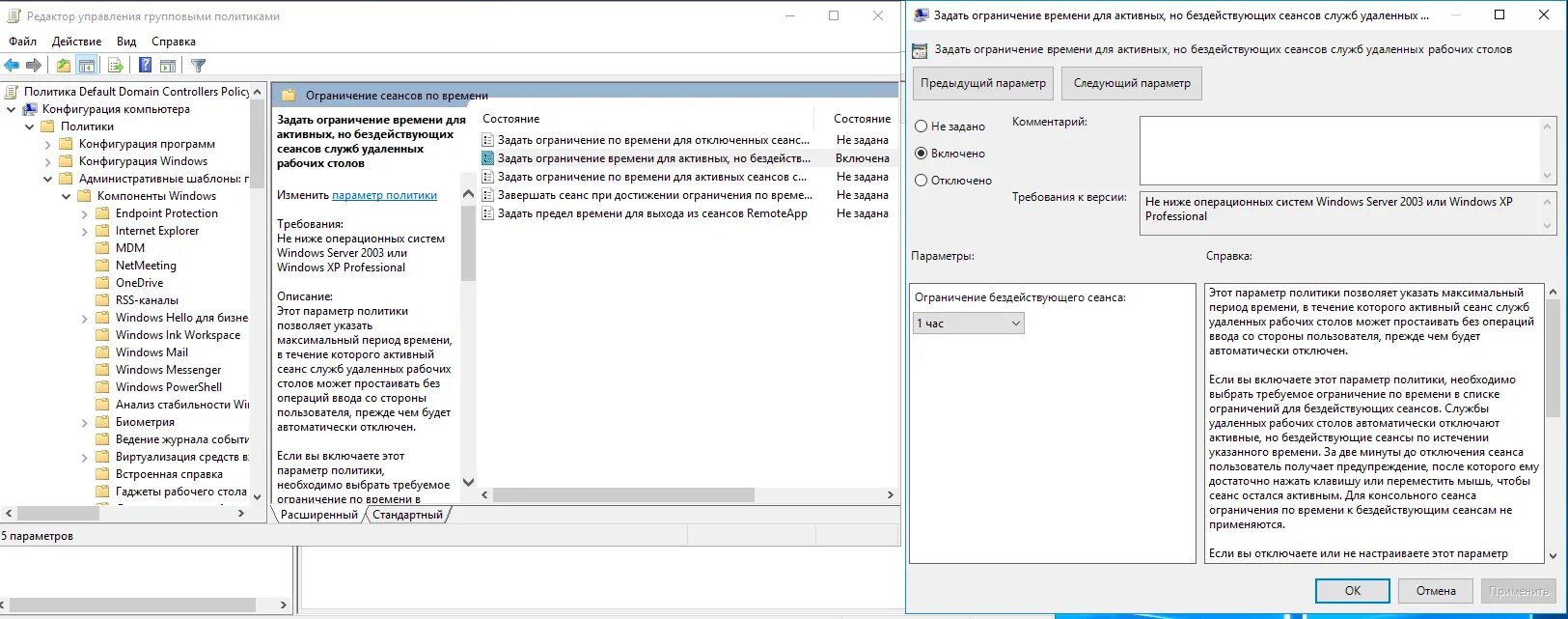Viewport: 1568px width, 619px height.
Task: Click folder icon next to MDM
Action: coord(103,248)
